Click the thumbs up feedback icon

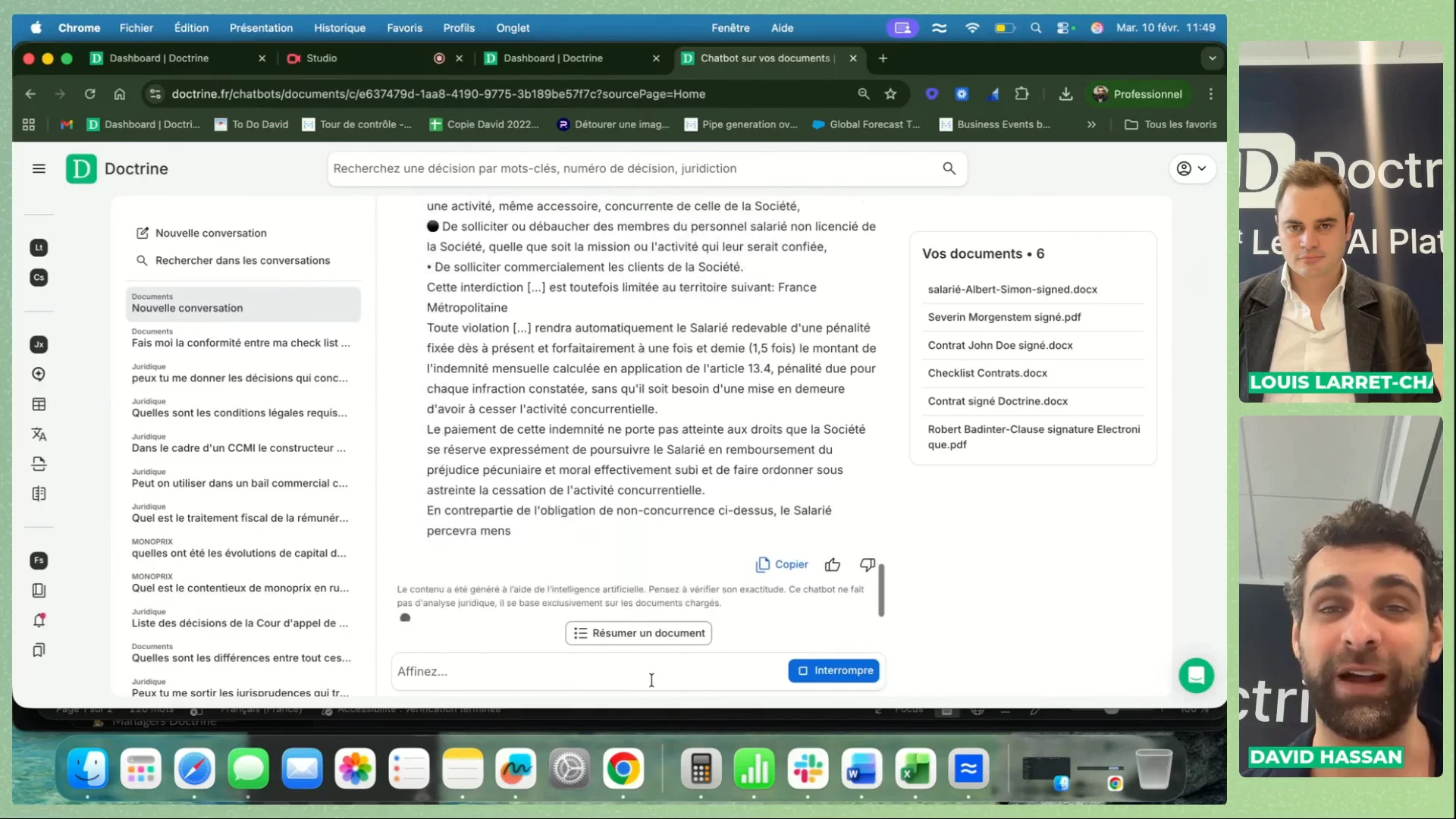[833, 565]
